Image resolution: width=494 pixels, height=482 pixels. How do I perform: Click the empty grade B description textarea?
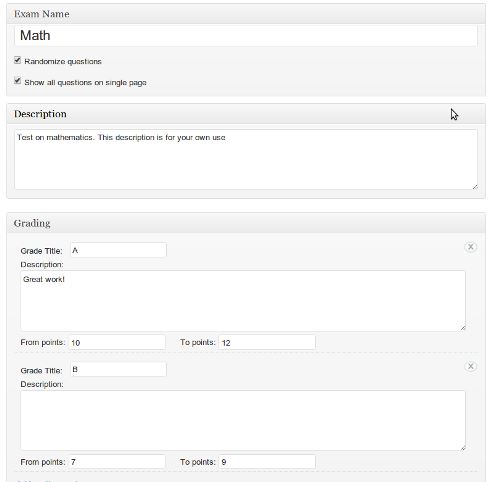click(x=243, y=421)
